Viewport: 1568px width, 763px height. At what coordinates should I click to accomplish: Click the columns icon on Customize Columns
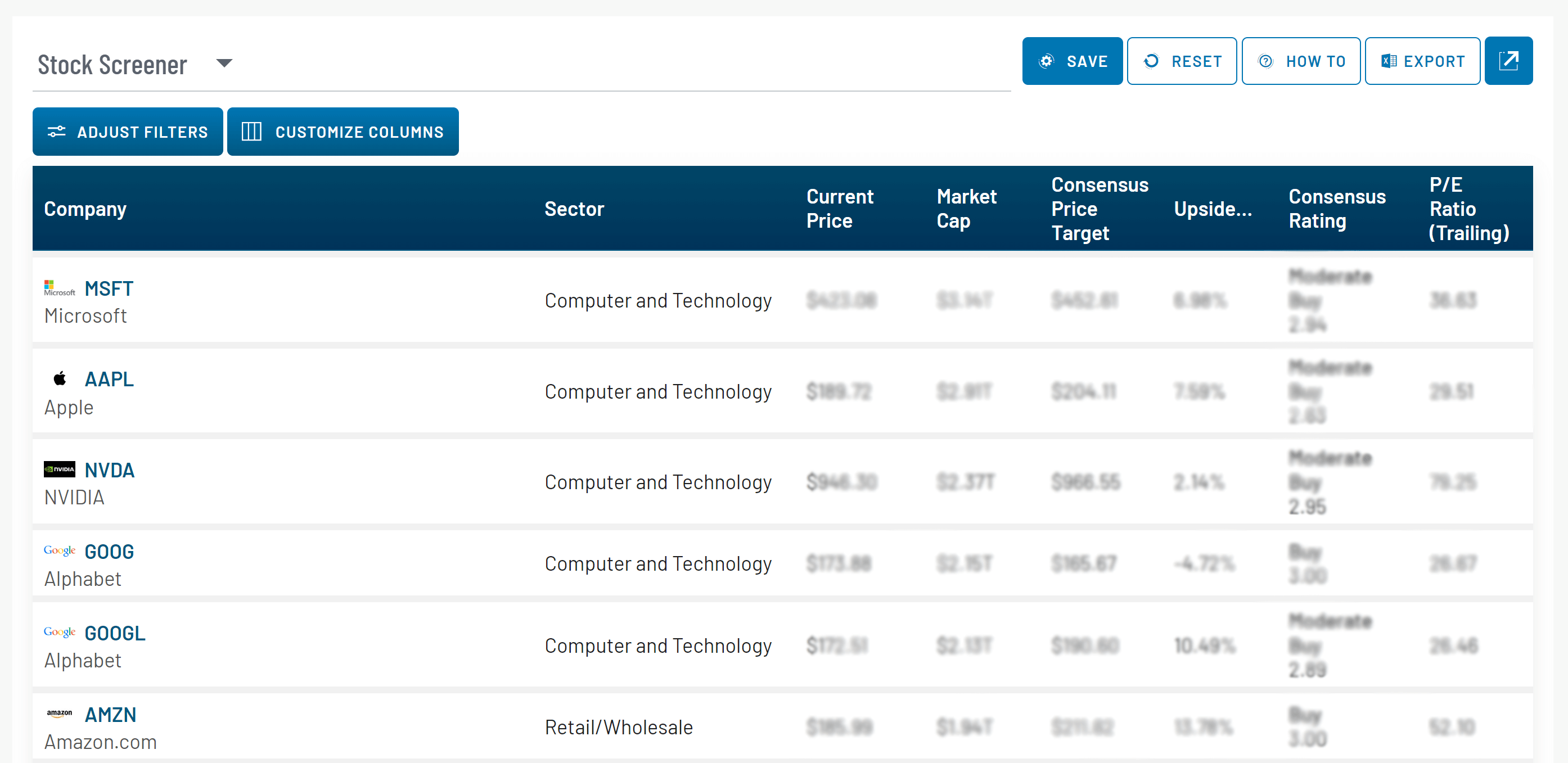coord(251,132)
